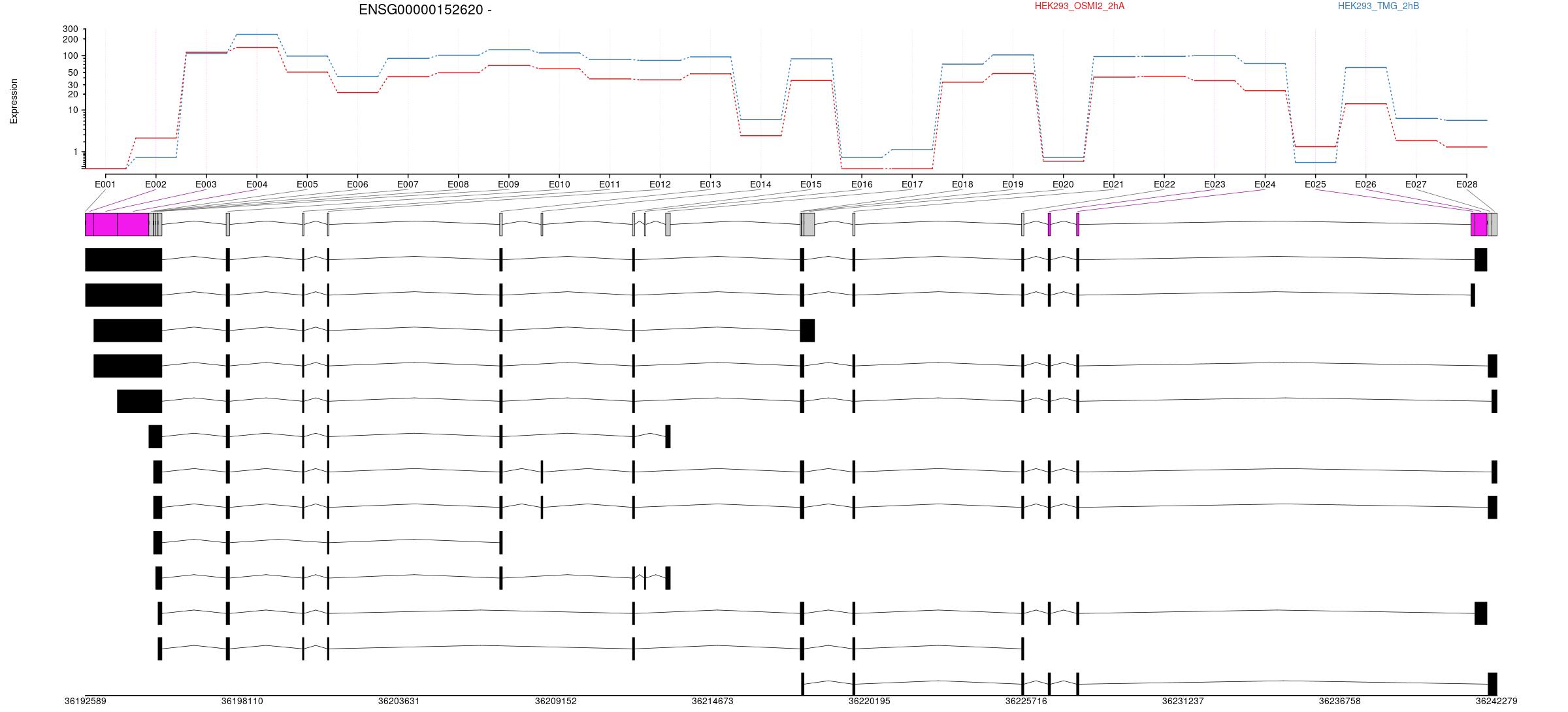Click exon label E026
This screenshot has width=1568, height=712.
coord(1365,184)
